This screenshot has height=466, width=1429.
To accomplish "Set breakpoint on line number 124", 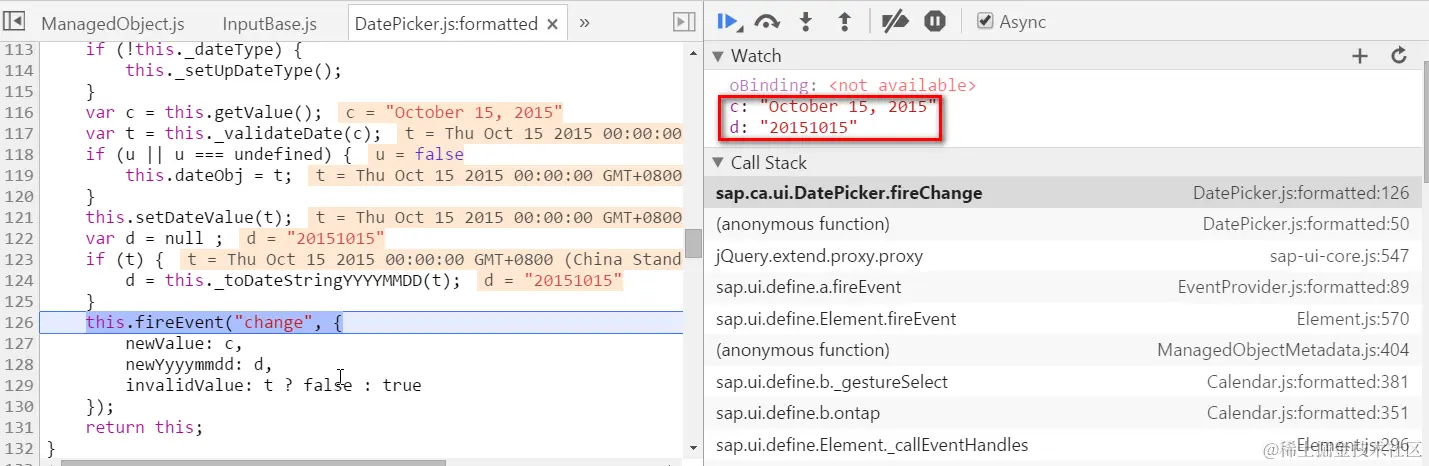I will (x=17, y=280).
